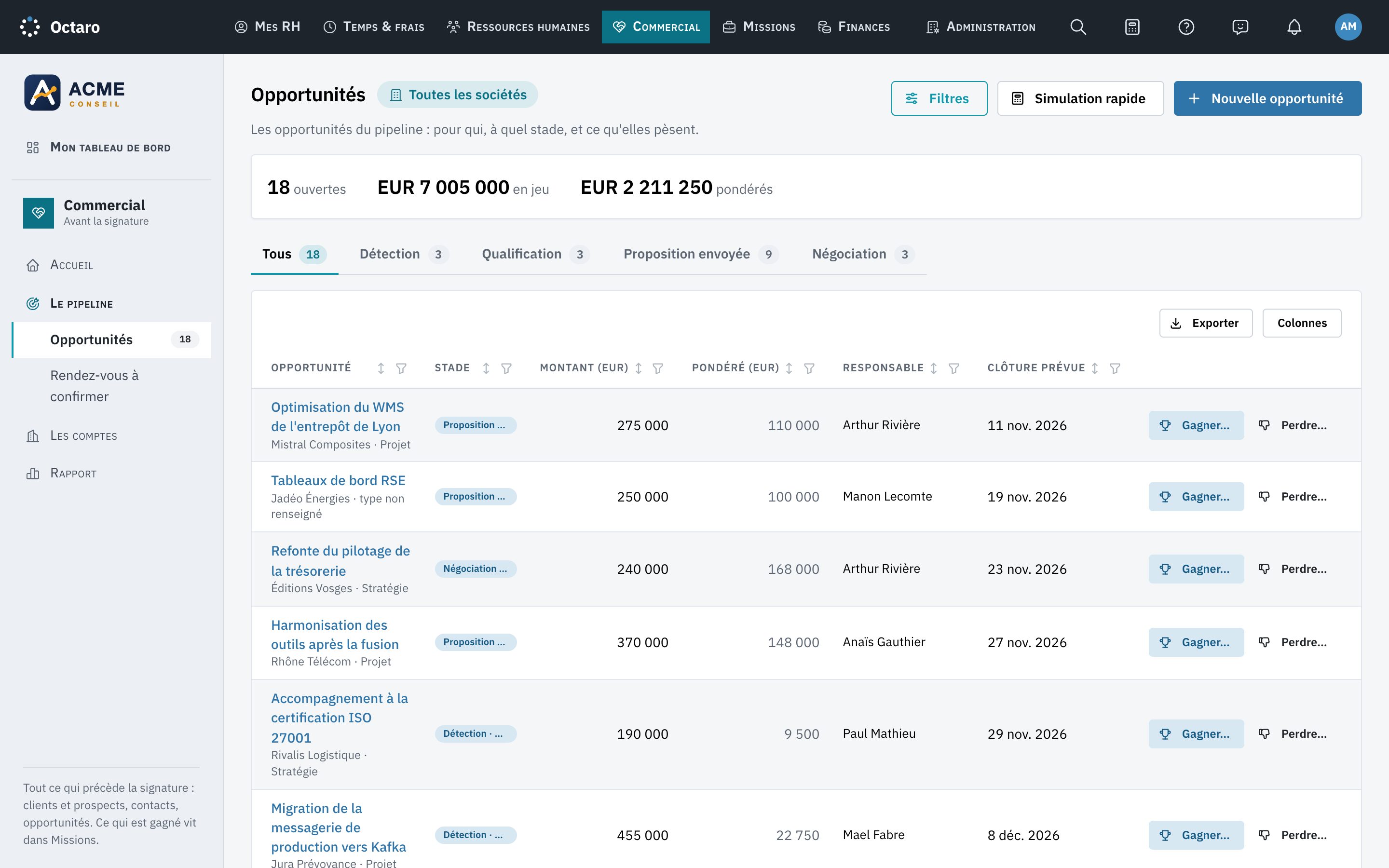Screen dimensions: 1389x868
Task: Open Les comptes in sidebar
Action: [x=111, y=436]
